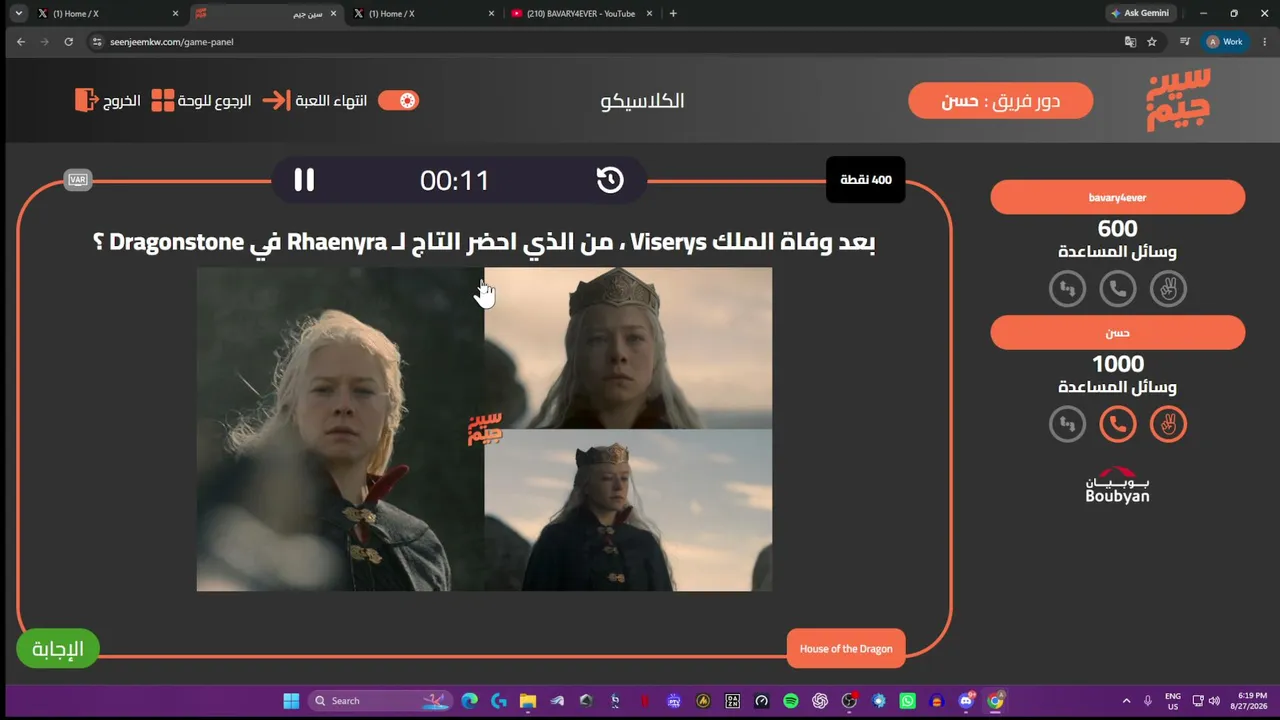Use bavary4ever's two-fingers victory lifeline
The image size is (1280, 720).
(1168, 289)
